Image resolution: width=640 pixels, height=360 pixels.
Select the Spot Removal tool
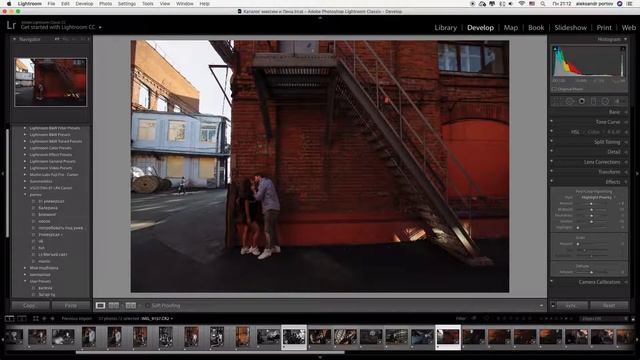pyautogui.click(x=570, y=101)
